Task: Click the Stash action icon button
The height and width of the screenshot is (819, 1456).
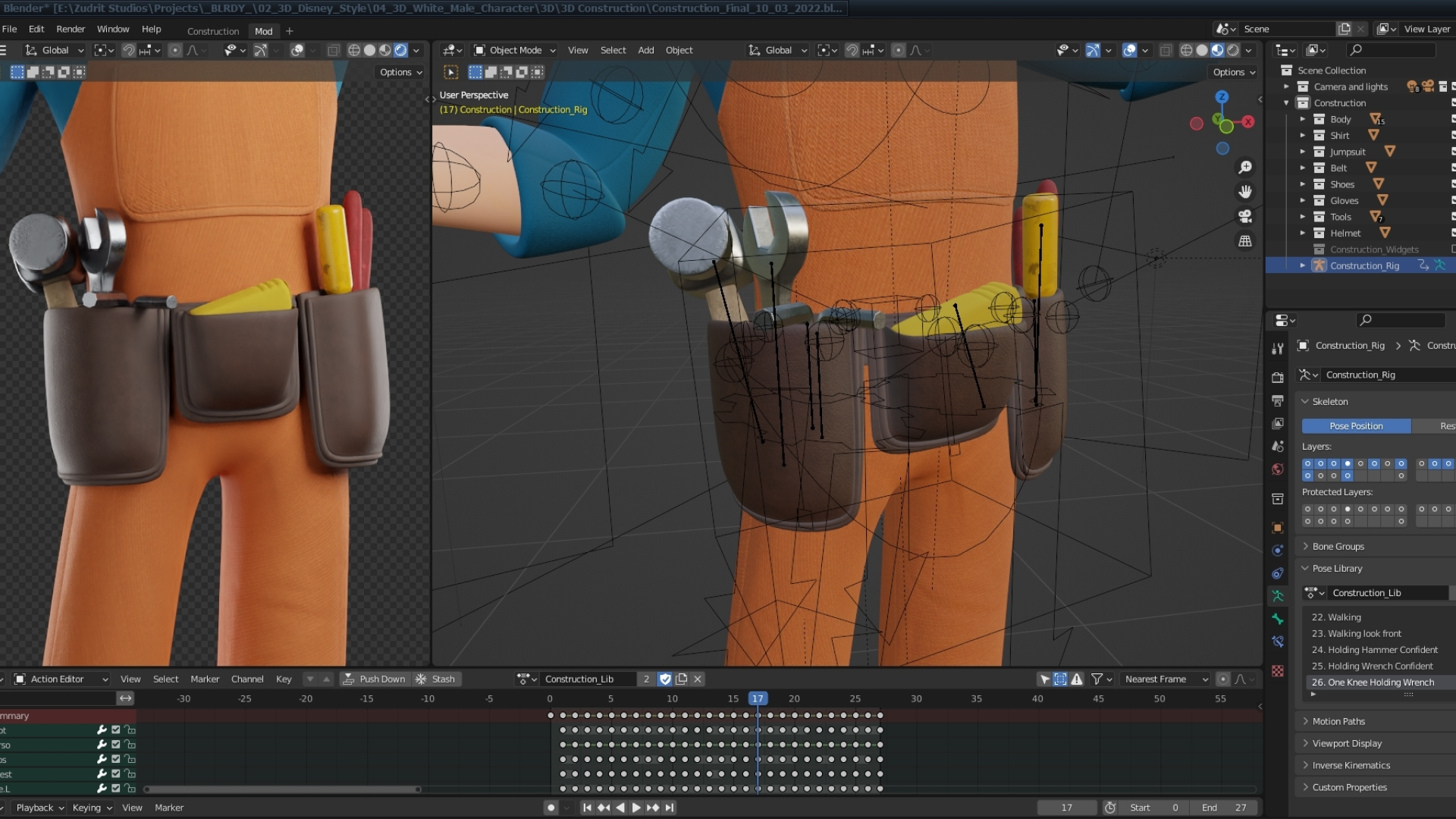Action: coord(436,679)
